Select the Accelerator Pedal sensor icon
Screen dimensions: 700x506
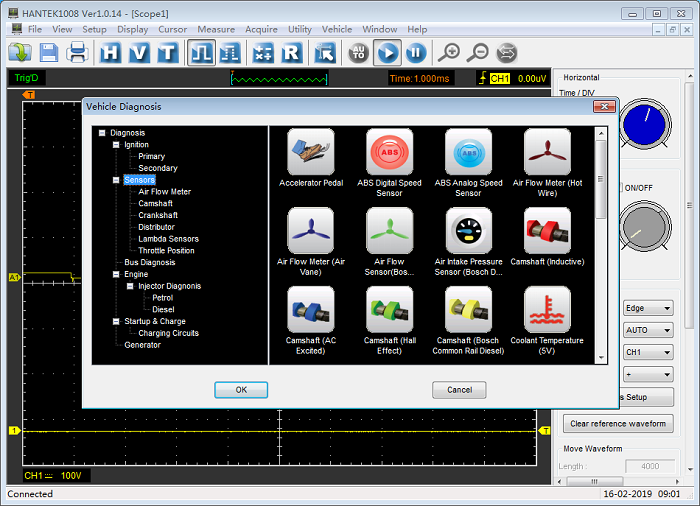(311, 153)
